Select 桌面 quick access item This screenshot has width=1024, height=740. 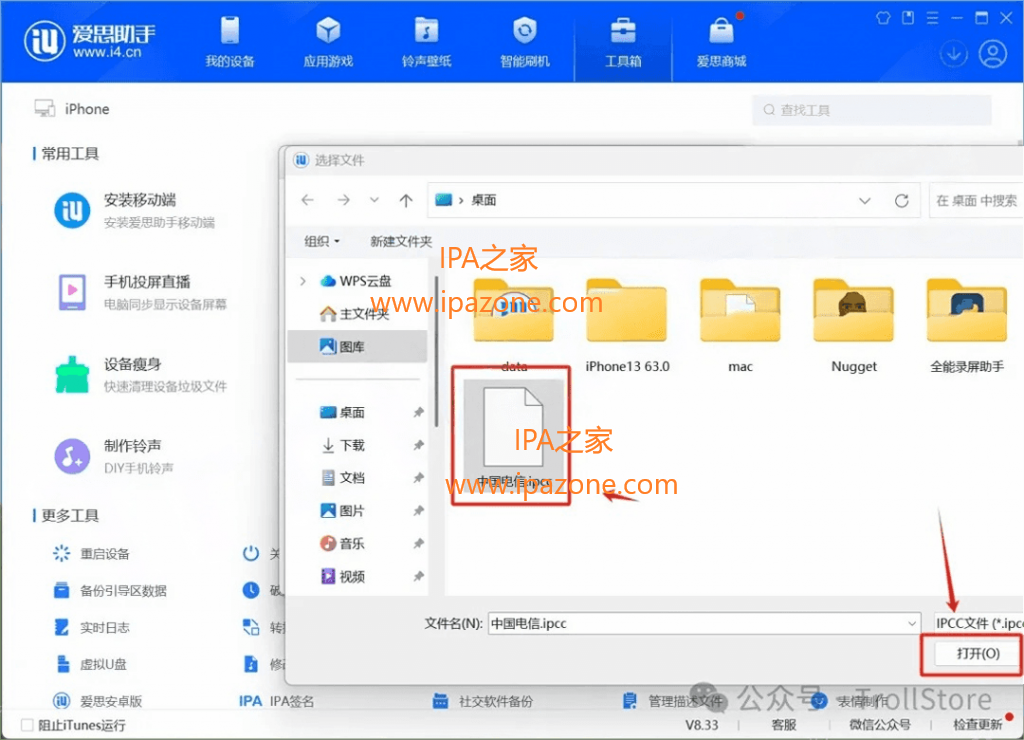coord(343,412)
